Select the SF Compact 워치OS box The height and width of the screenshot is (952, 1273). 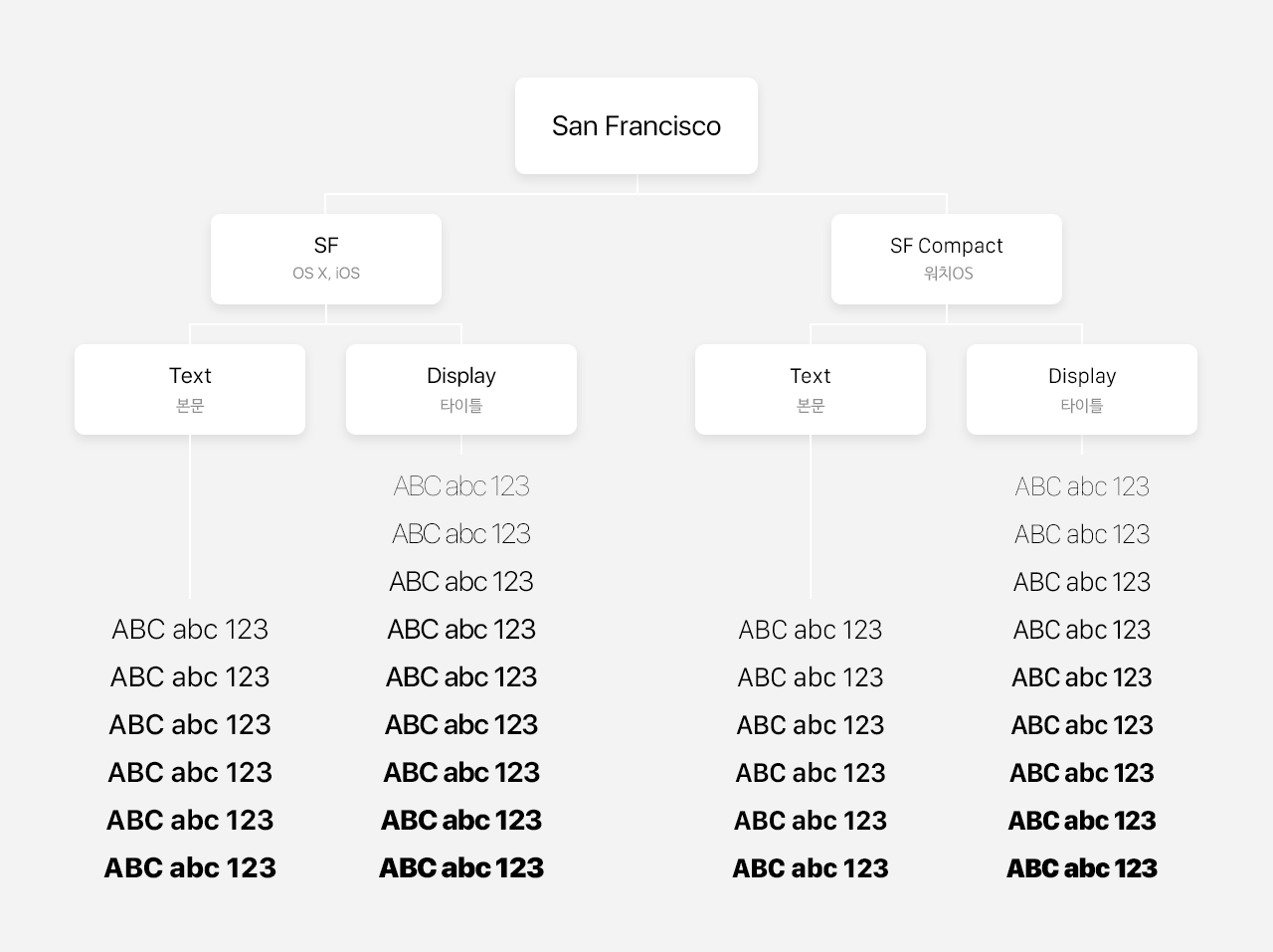947,259
